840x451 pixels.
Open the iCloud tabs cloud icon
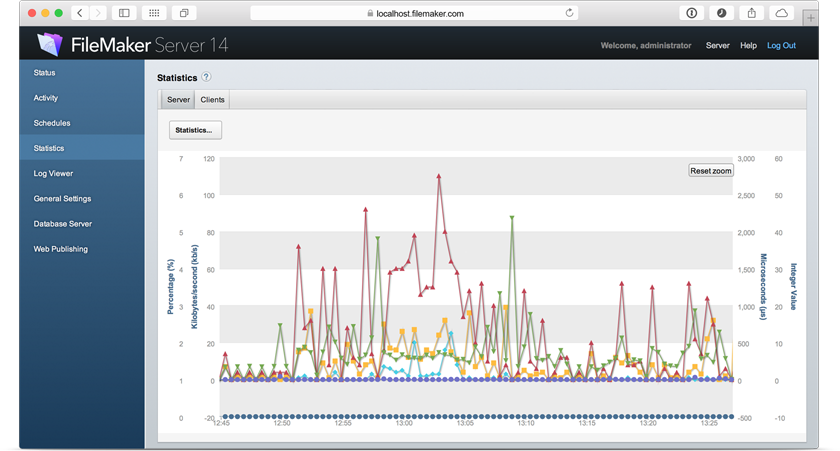click(782, 13)
